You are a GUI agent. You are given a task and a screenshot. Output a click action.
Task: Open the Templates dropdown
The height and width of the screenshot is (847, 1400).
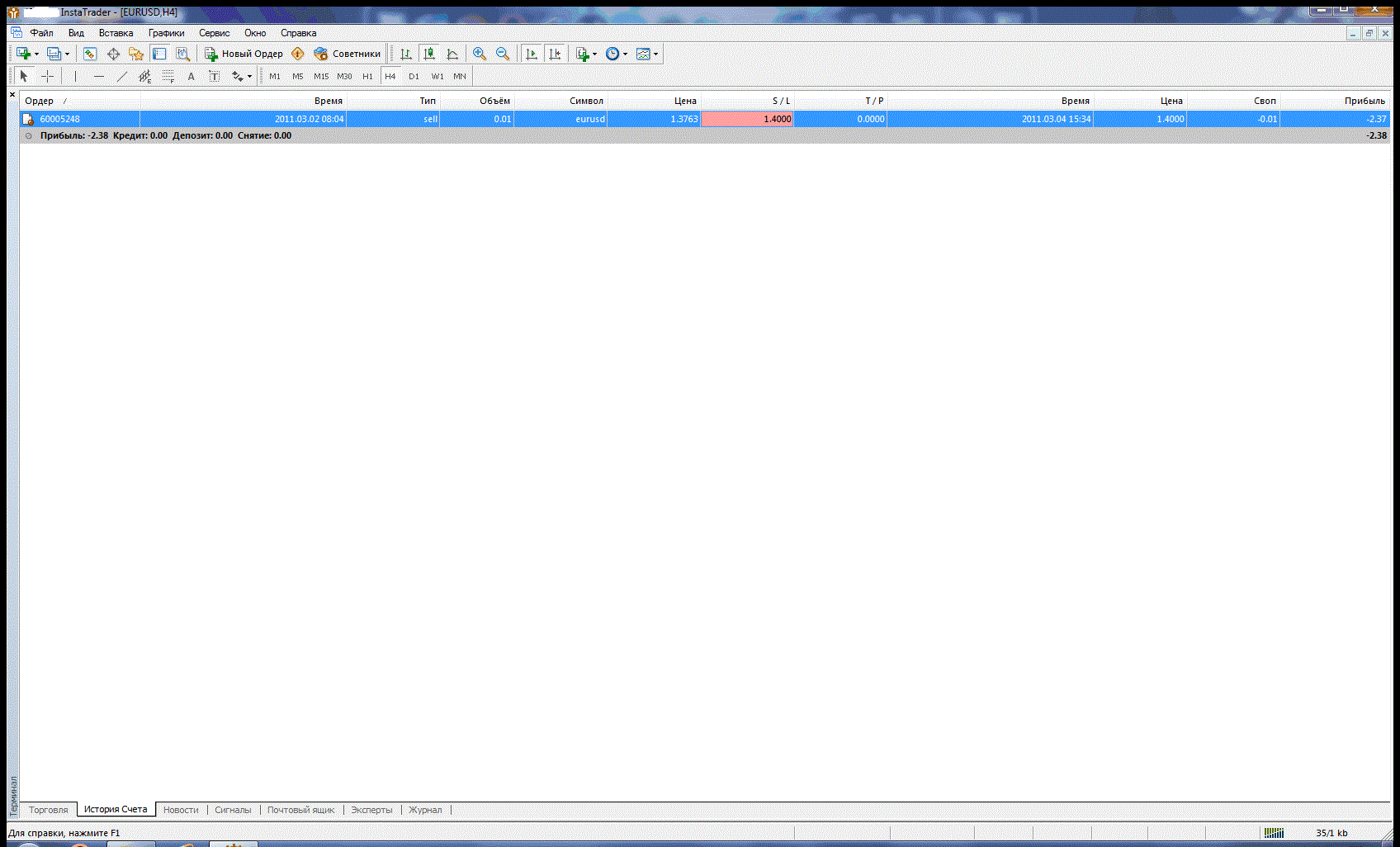pyautogui.click(x=647, y=54)
